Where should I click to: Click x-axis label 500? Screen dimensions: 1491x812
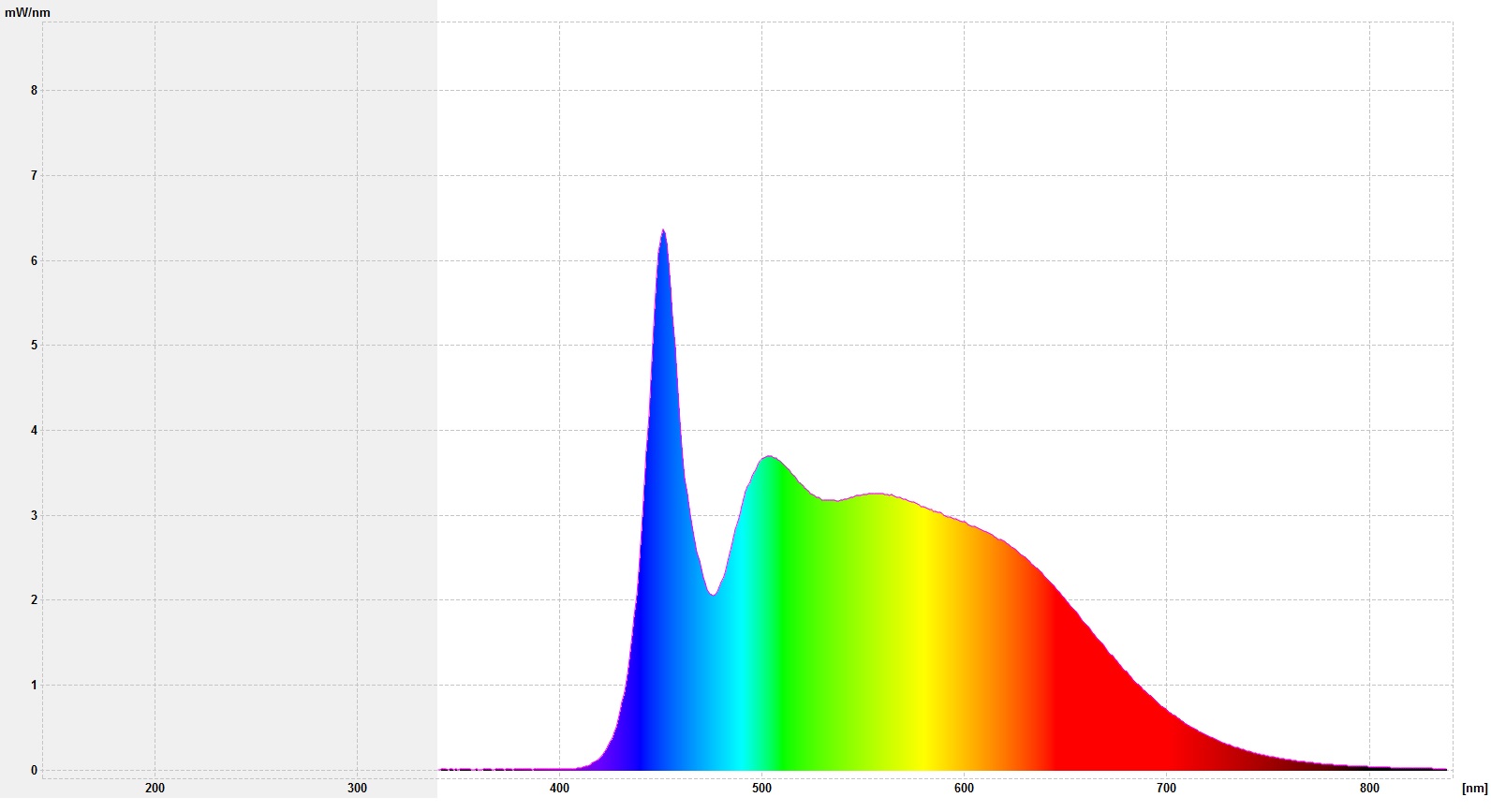click(761, 789)
